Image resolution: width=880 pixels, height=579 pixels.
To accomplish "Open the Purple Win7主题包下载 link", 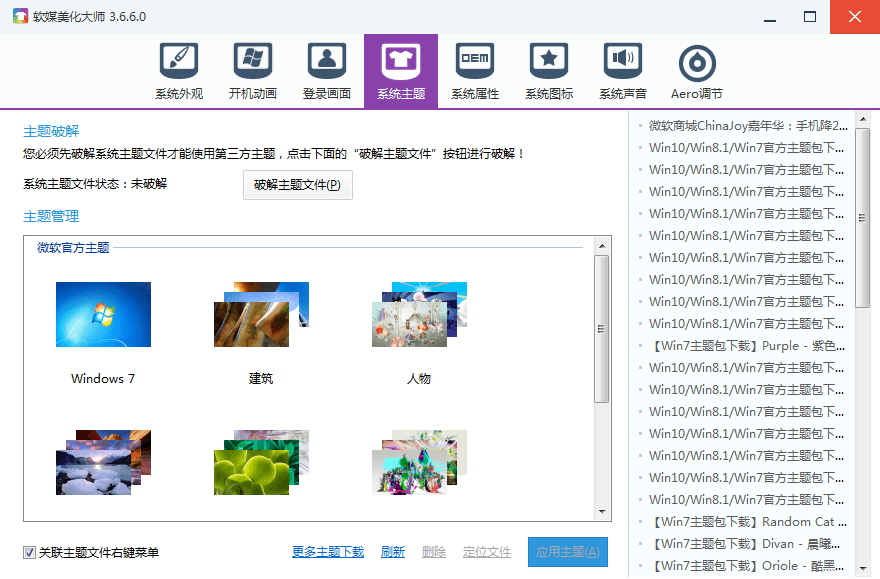I will [747, 346].
